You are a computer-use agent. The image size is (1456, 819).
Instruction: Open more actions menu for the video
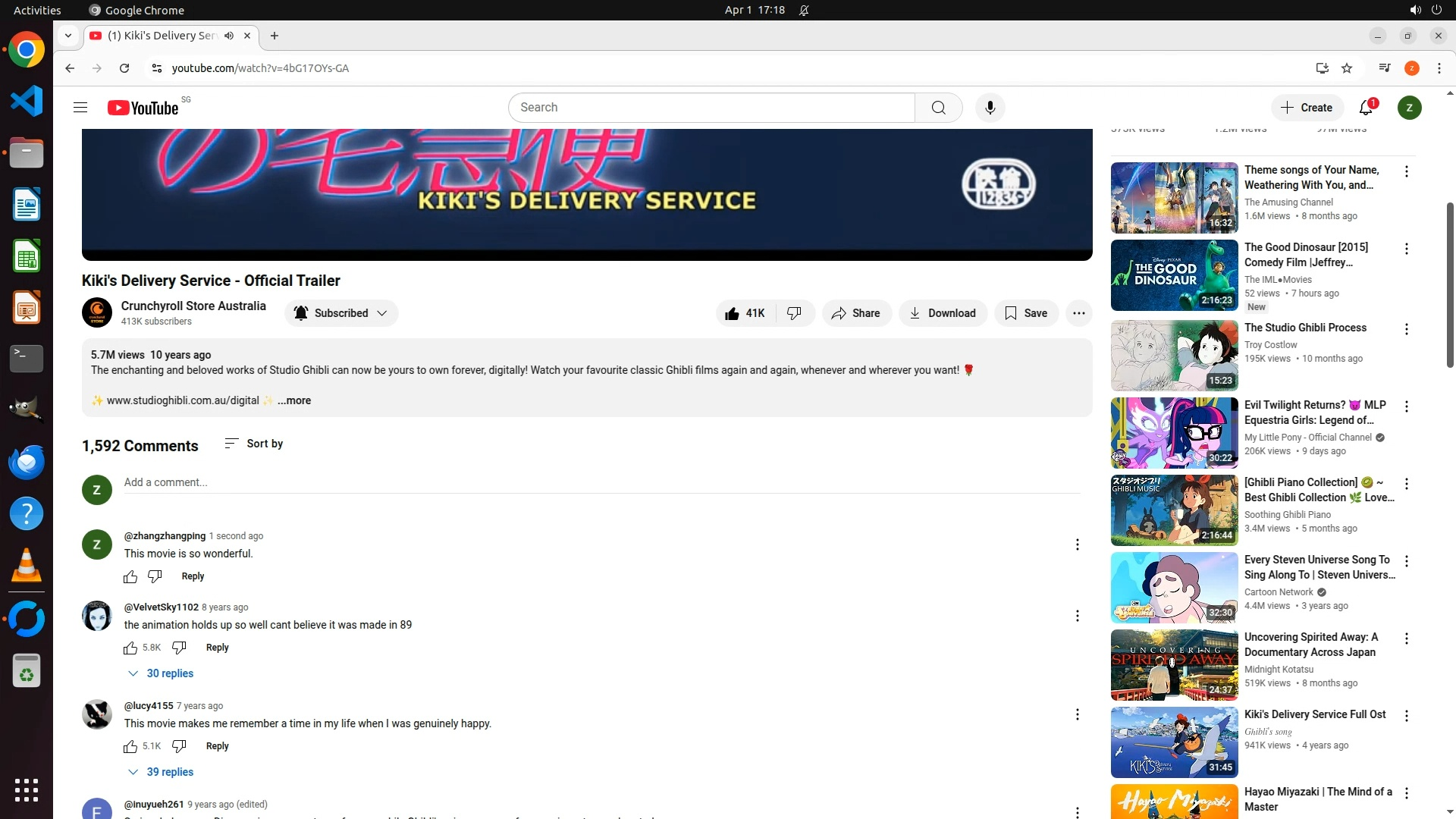1078,313
